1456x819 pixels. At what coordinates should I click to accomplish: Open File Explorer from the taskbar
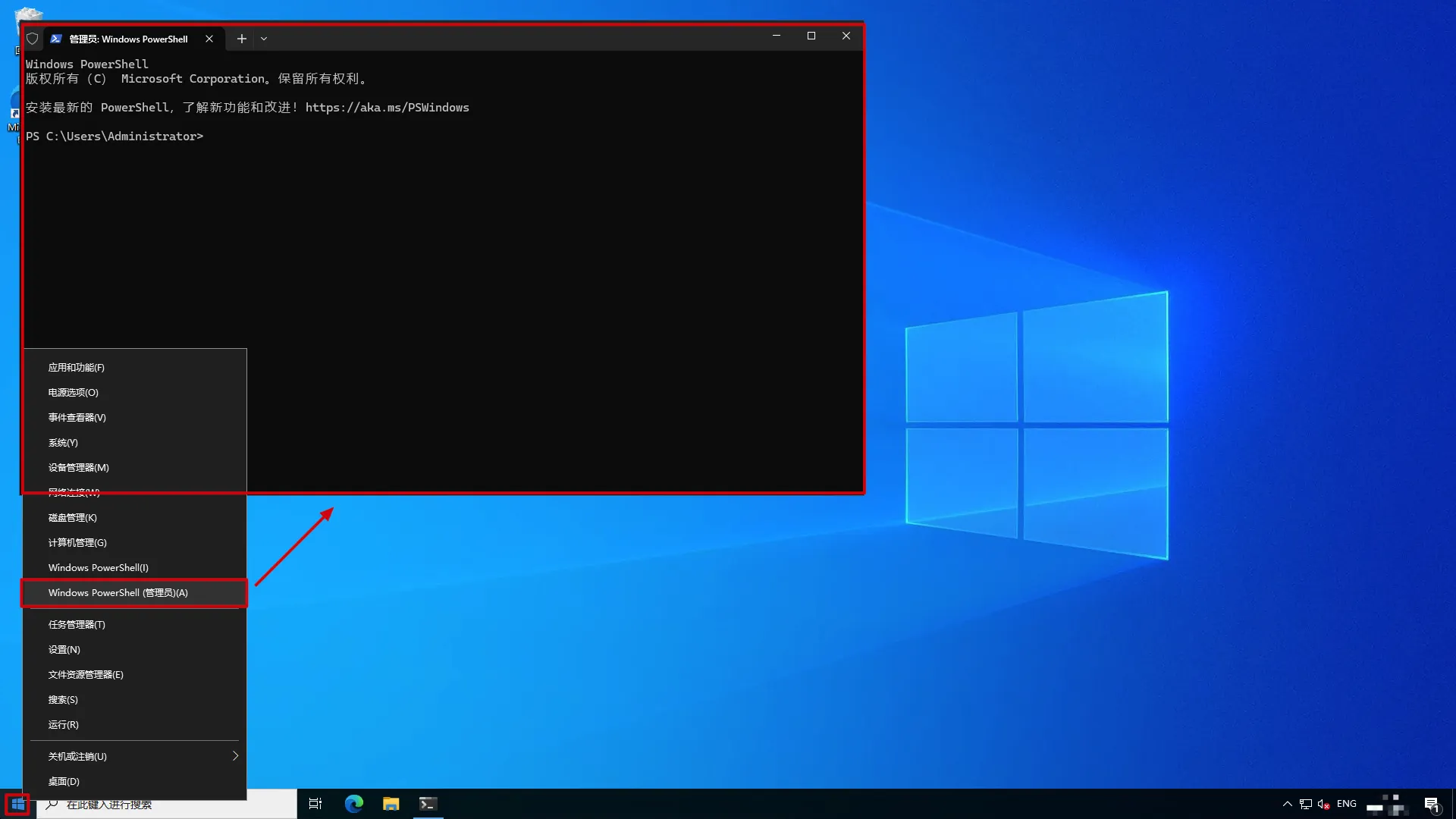click(x=391, y=804)
